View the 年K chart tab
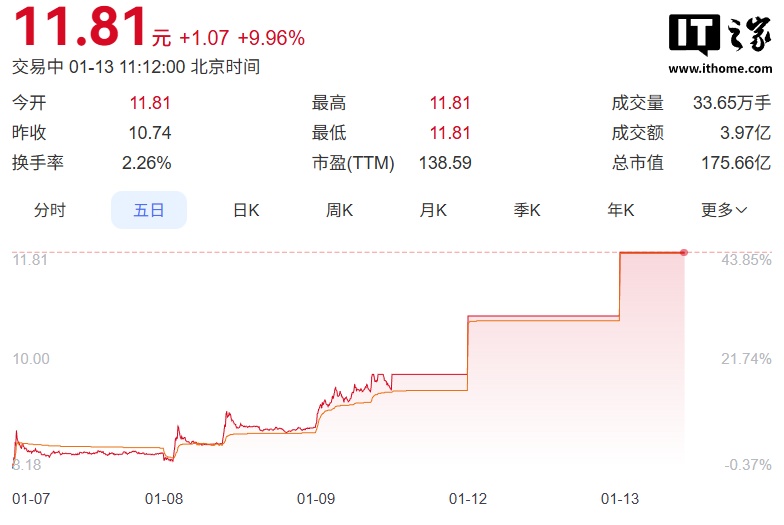The image size is (784, 525). point(621,210)
